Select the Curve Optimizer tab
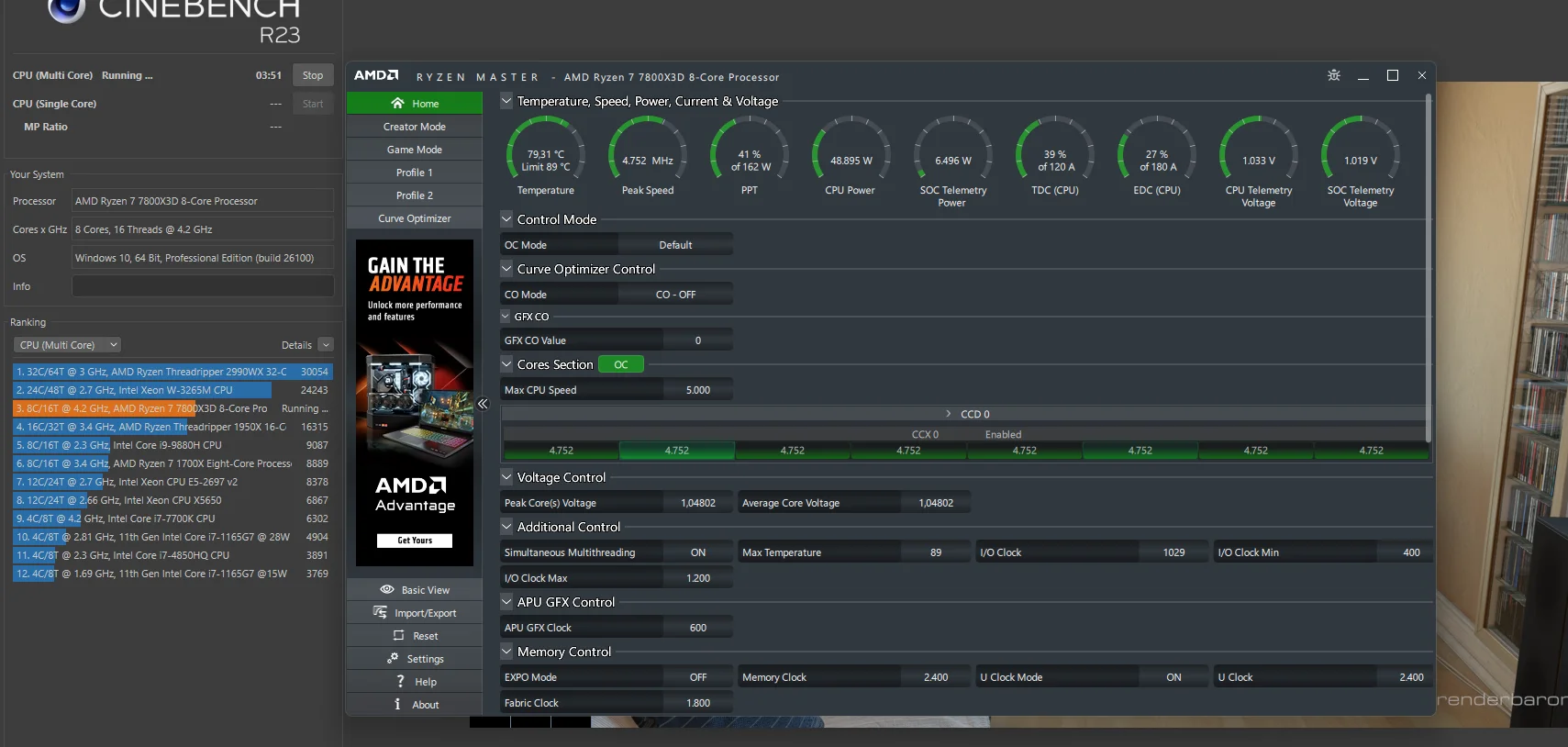Viewport: 1568px width, 747px height. tap(415, 218)
